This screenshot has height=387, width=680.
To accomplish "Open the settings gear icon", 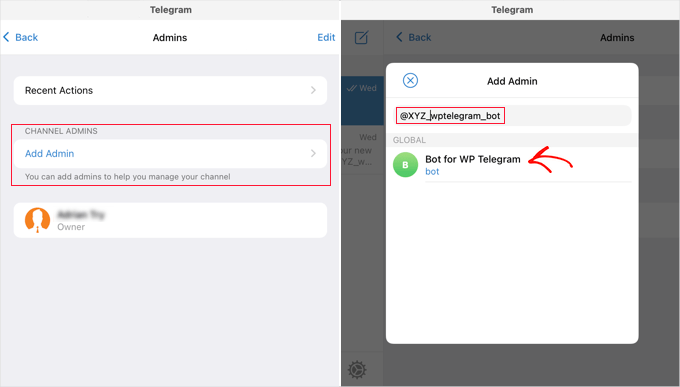I will coord(357,370).
